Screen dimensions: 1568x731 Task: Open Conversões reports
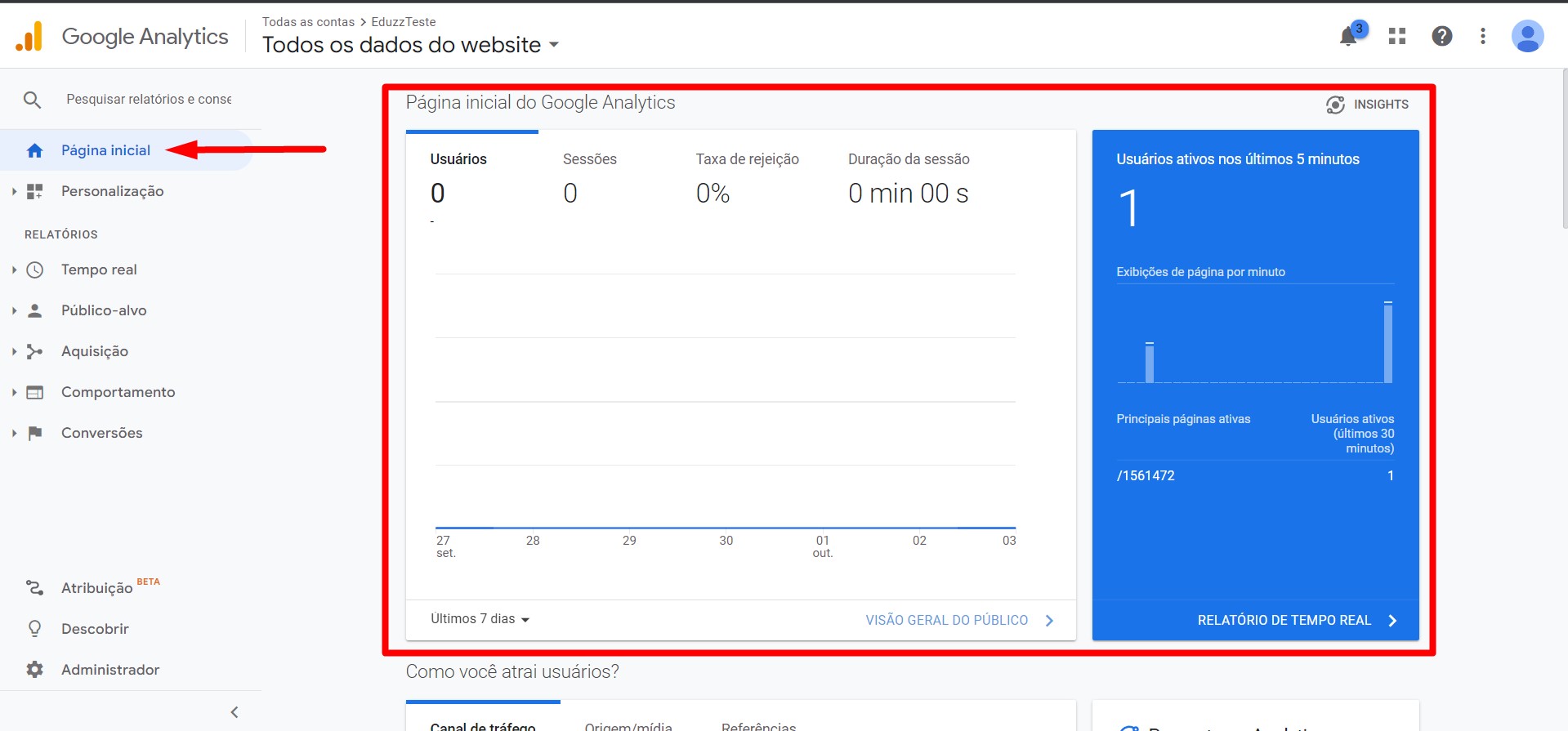101,433
